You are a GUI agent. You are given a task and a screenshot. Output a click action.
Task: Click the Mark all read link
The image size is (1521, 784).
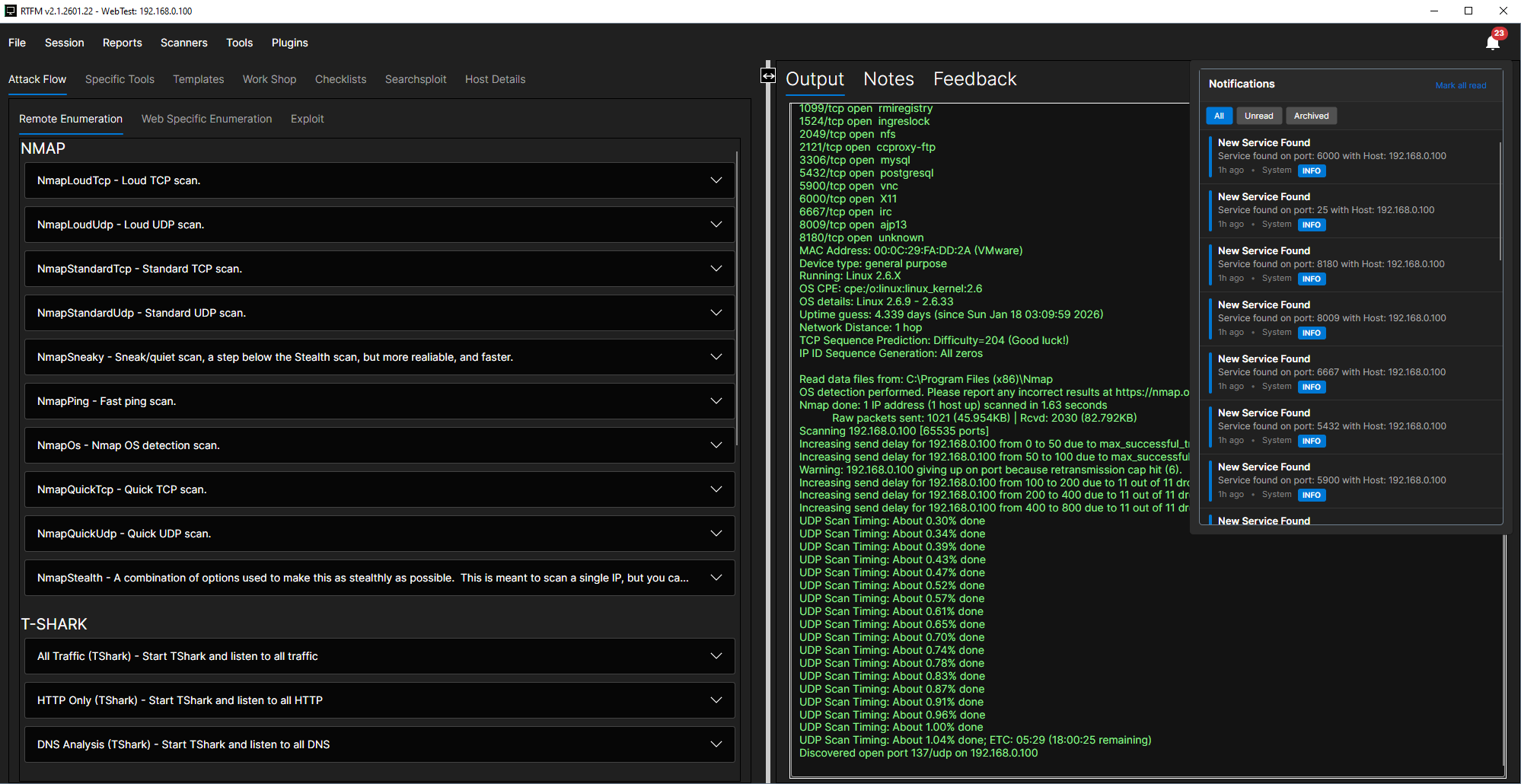(x=1460, y=85)
